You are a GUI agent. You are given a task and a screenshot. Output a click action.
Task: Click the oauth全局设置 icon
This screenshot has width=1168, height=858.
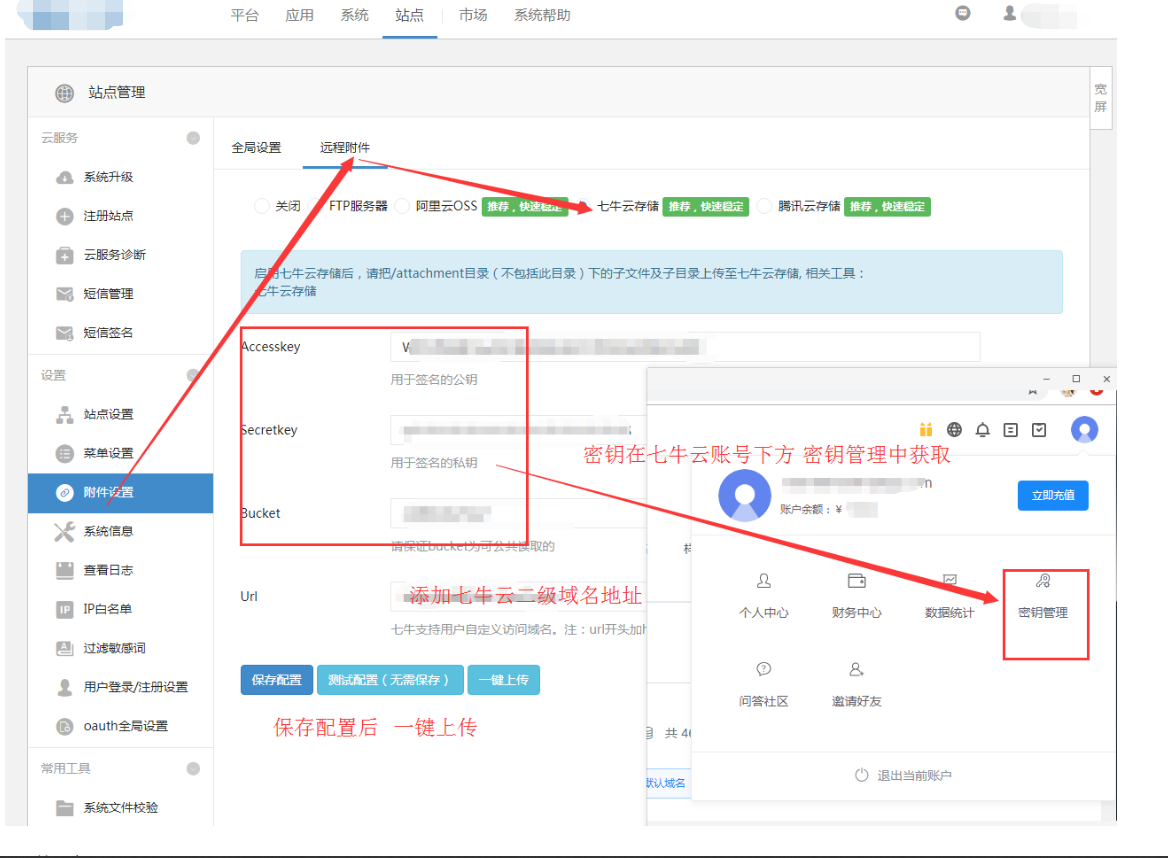(65, 726)
